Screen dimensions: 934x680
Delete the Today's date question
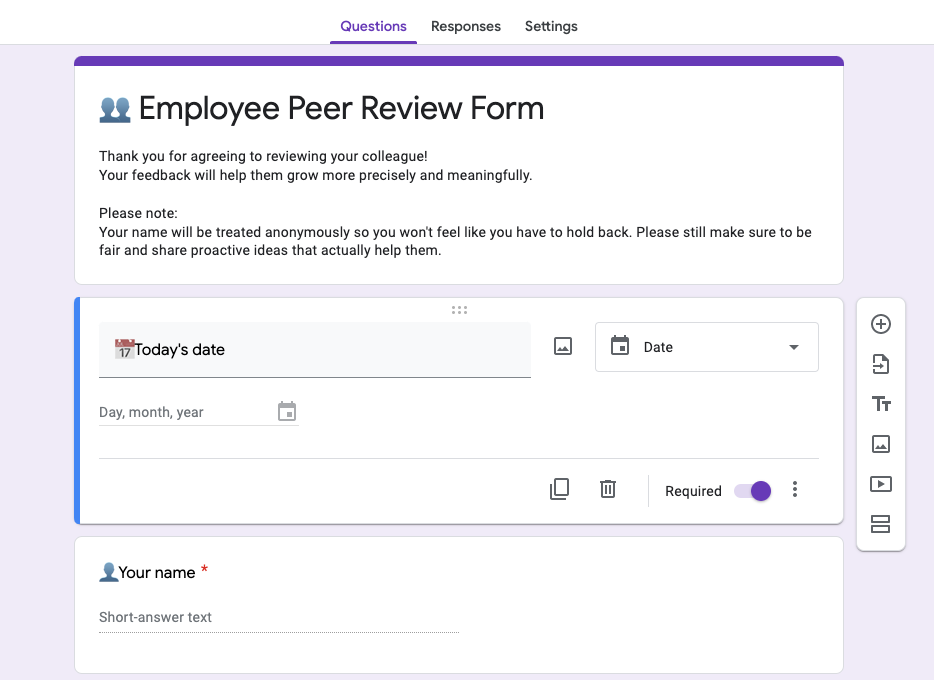click(607, 489)
